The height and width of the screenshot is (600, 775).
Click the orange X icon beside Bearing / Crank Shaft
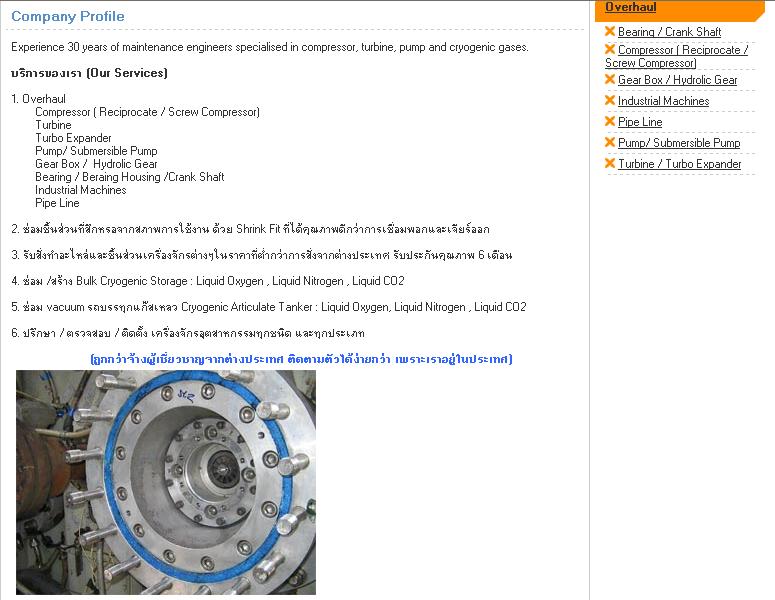click(x=610, y=31)
